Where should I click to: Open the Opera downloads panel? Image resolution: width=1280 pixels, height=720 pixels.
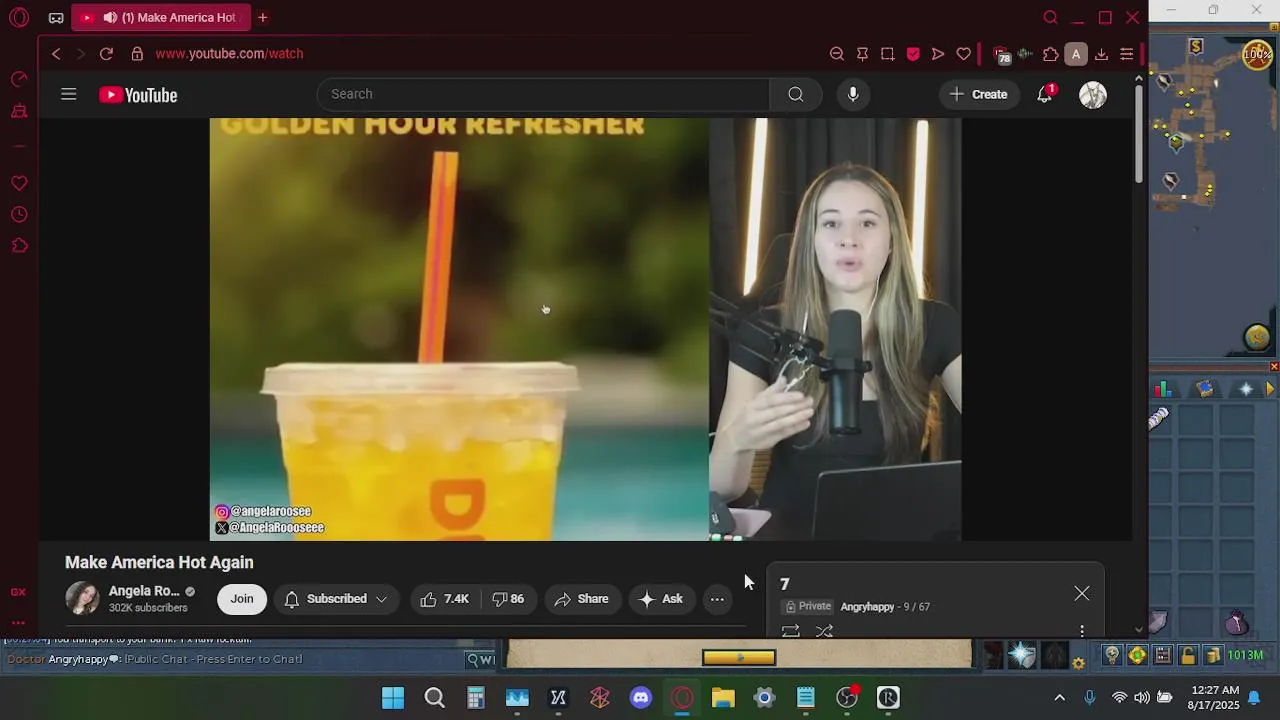pos(1101,54)
